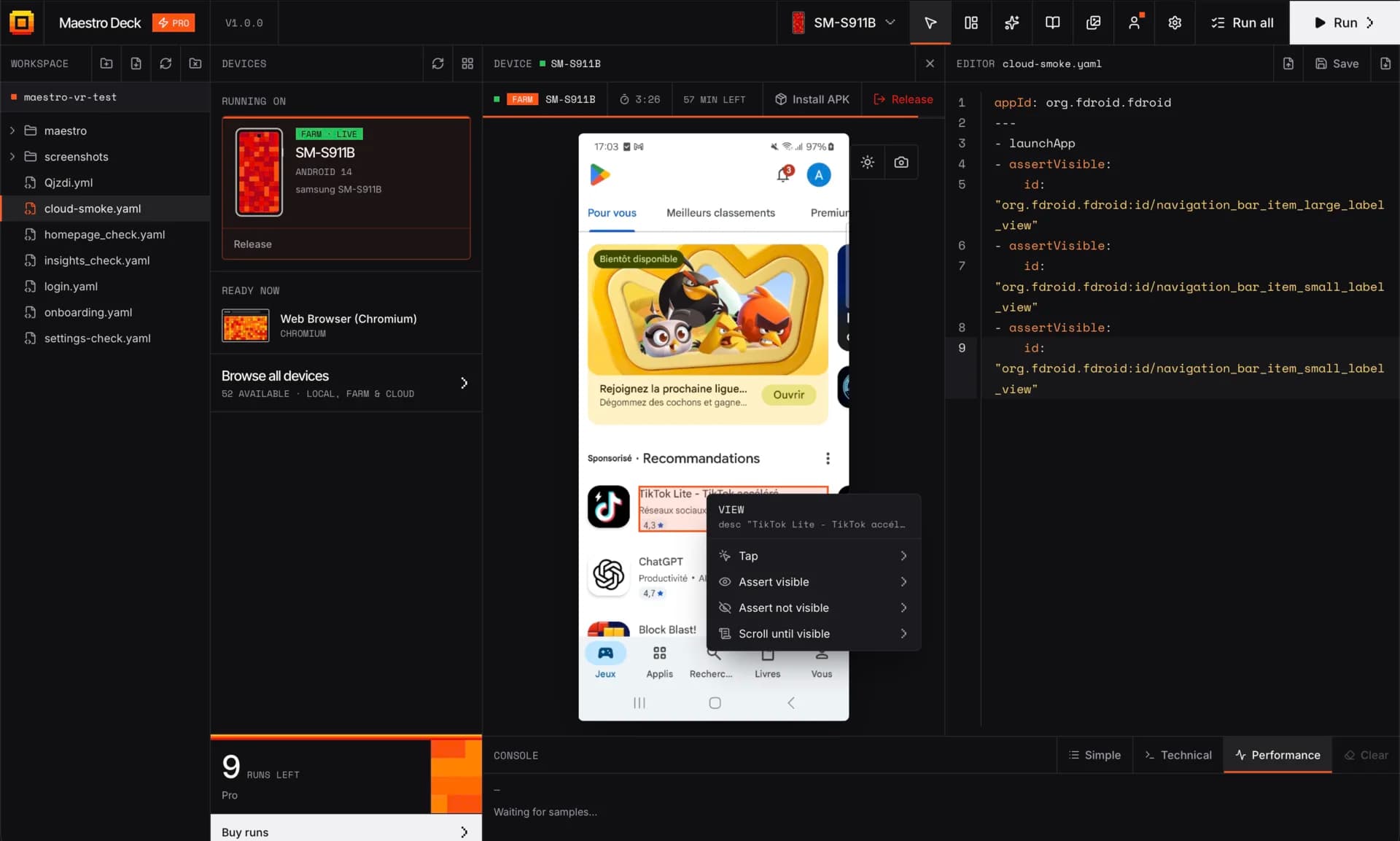This screenshot has width=1400, height=841.
Task: Open Browse all devices
Action: pyautogui.click(x=346, y=383)
